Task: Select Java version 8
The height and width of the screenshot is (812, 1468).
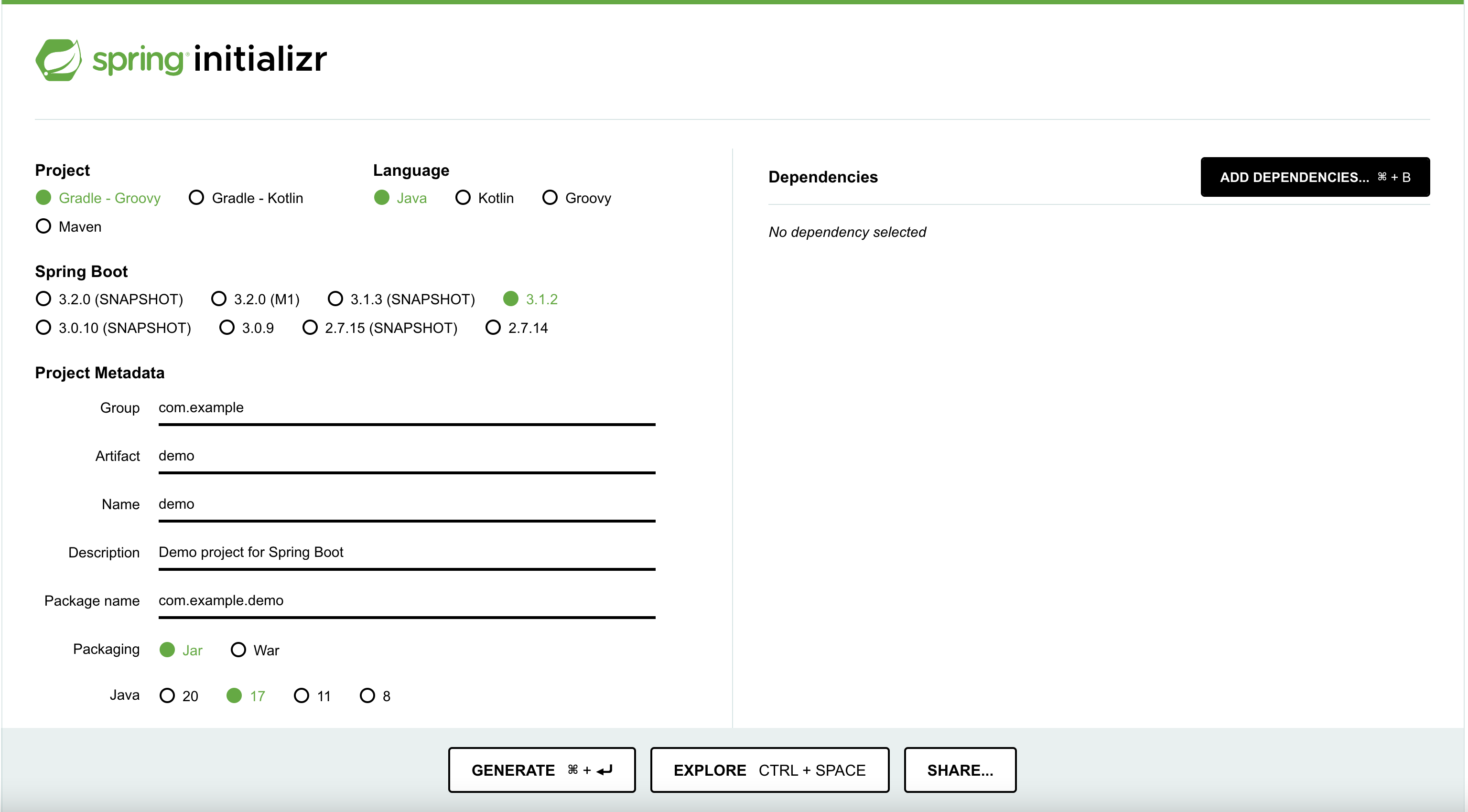Action: [367, 695]
